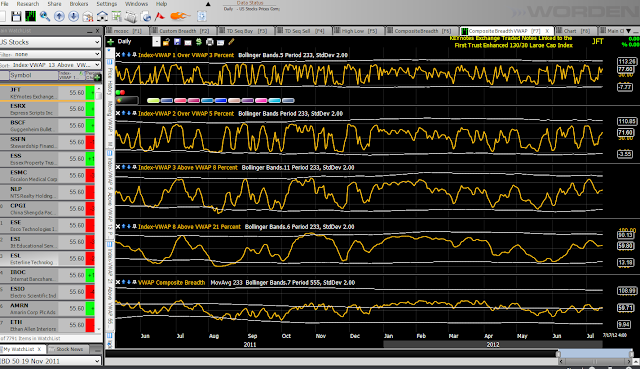Viewport: 640px width, 369px height.
Task: Click the orange fireball icon in toolbar
Action: point(179,16)
